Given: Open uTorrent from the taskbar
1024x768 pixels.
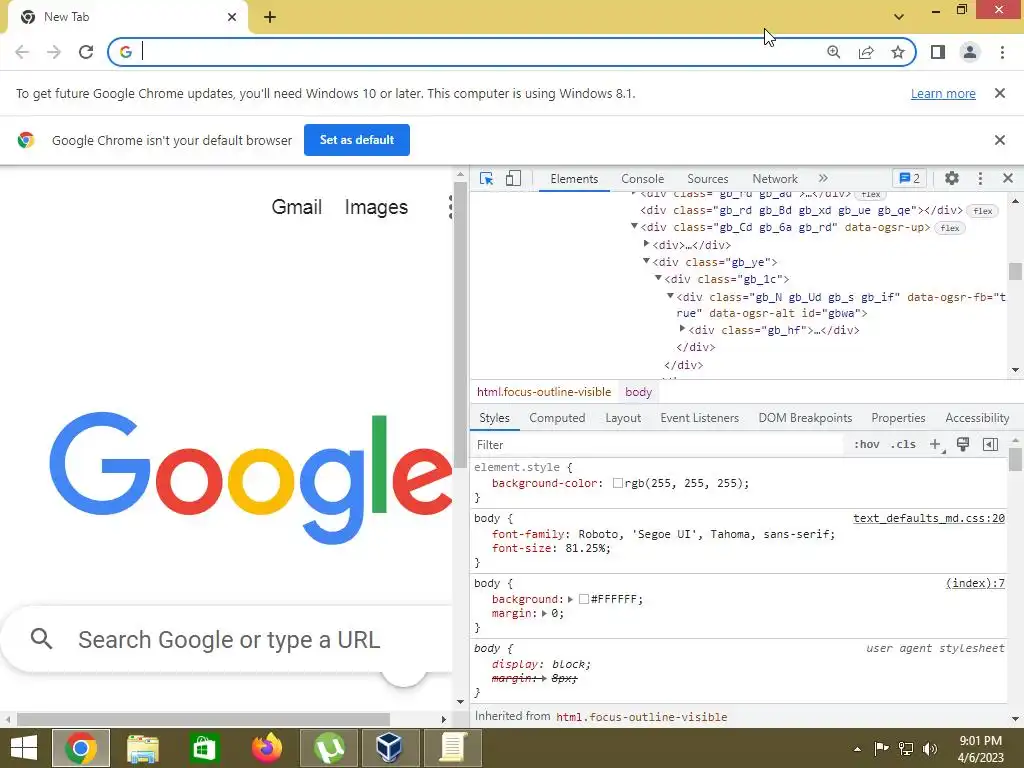Looking at the screenshot, I should [329, 748].
